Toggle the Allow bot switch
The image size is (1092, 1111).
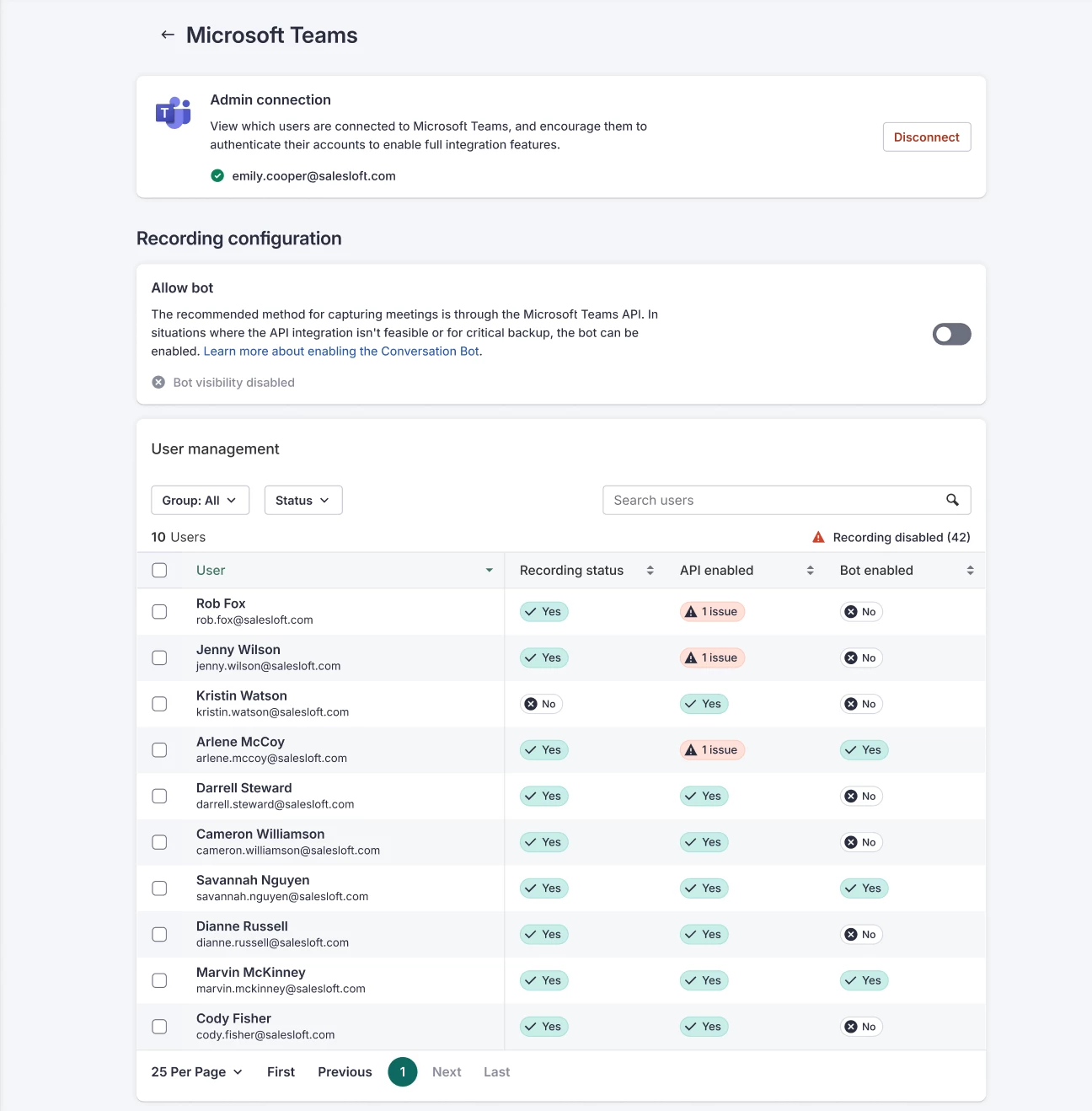pyautogui.click(x=951, y=335)
